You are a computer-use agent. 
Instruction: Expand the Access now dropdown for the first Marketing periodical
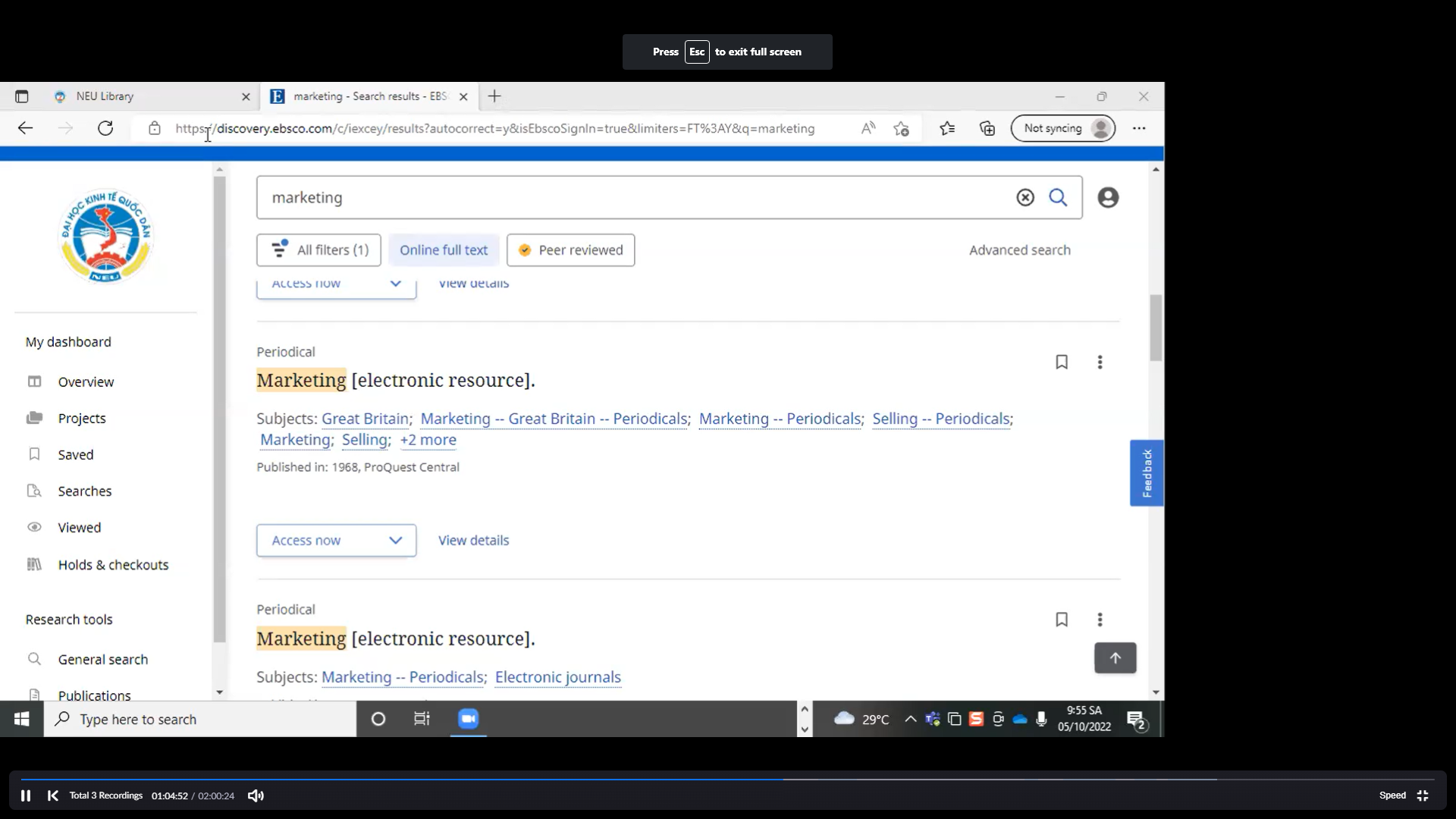[x=336, y=541]
